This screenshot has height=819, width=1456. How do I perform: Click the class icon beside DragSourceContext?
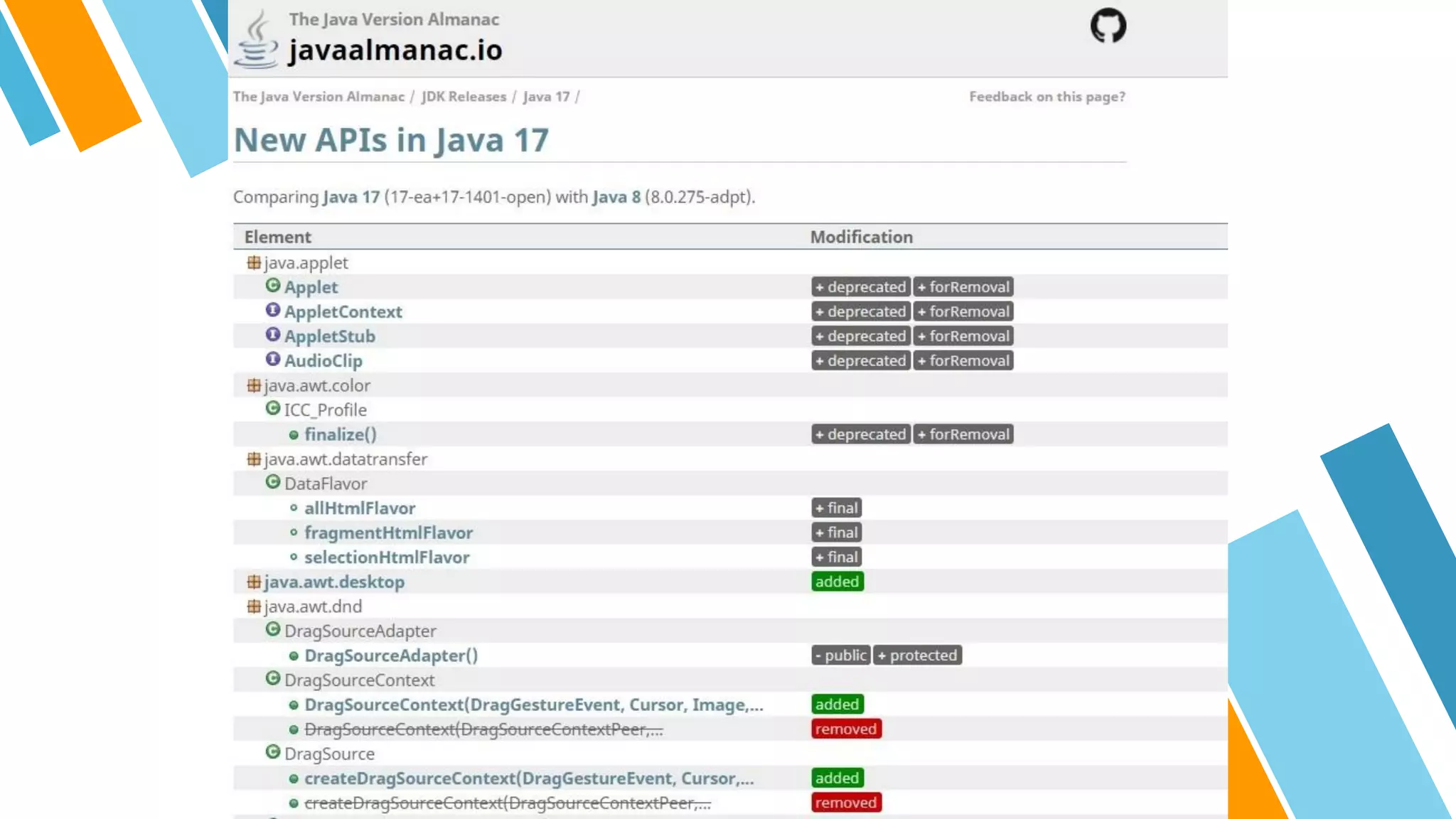pyautogui.click(x=272, y=679)
